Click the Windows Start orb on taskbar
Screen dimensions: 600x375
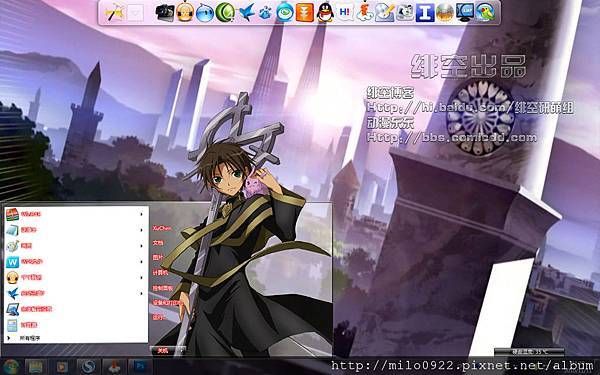(11, 367)
